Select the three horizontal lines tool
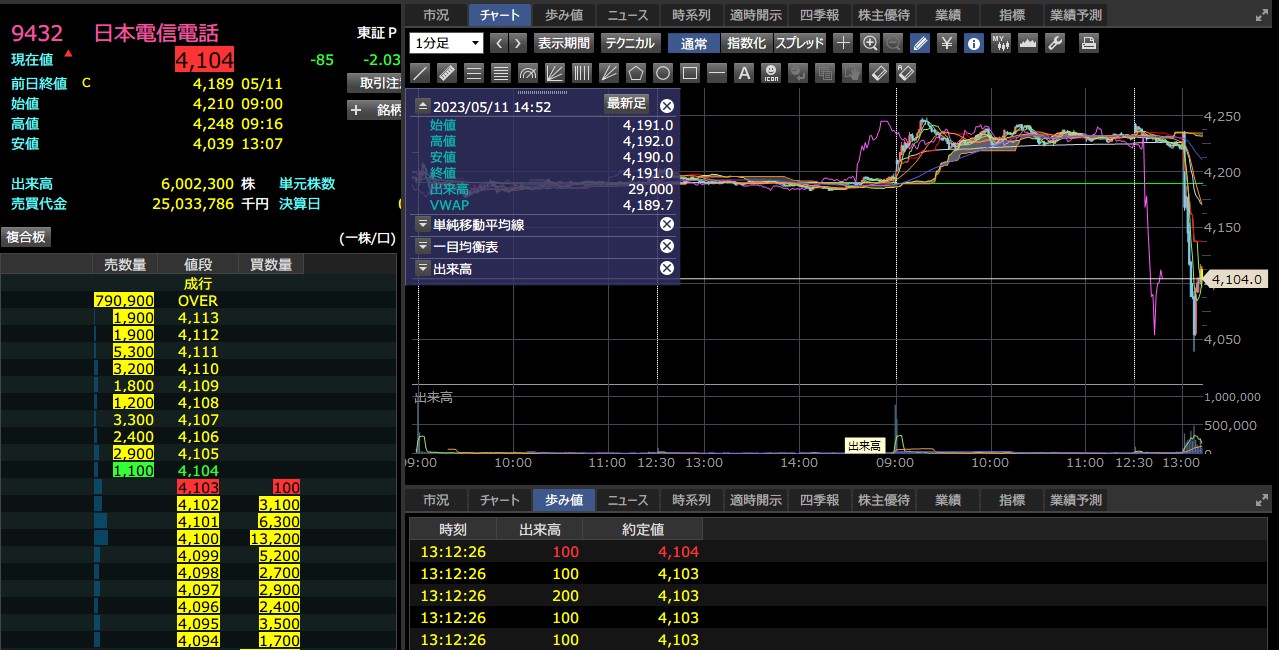This screenshot has width=1279, height=650. pyautogui.click(x=474, y=73)
